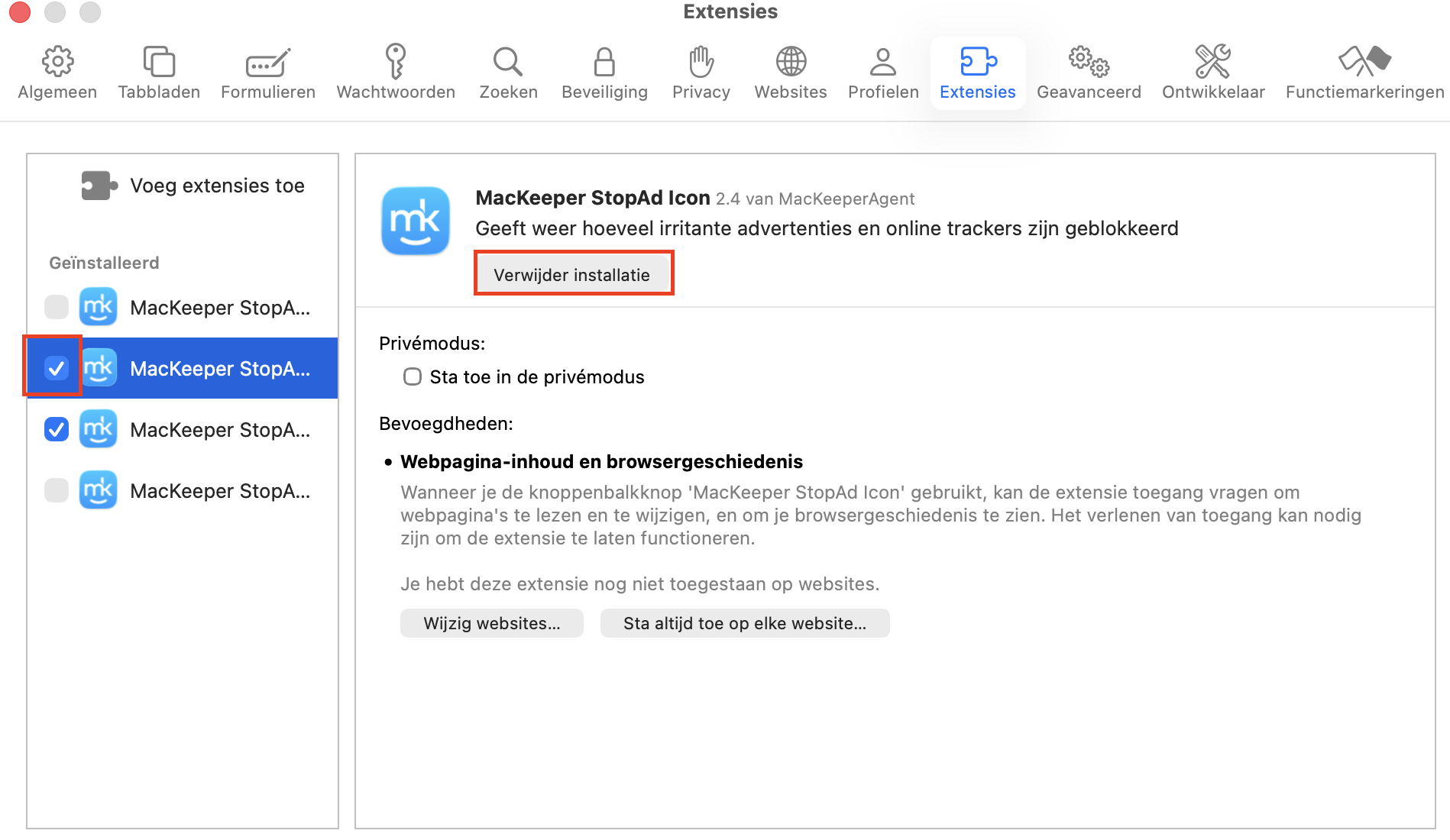Open the Algemeen settings pane
This screenshot has width=1450, height=840.
(x=57, y=71)
